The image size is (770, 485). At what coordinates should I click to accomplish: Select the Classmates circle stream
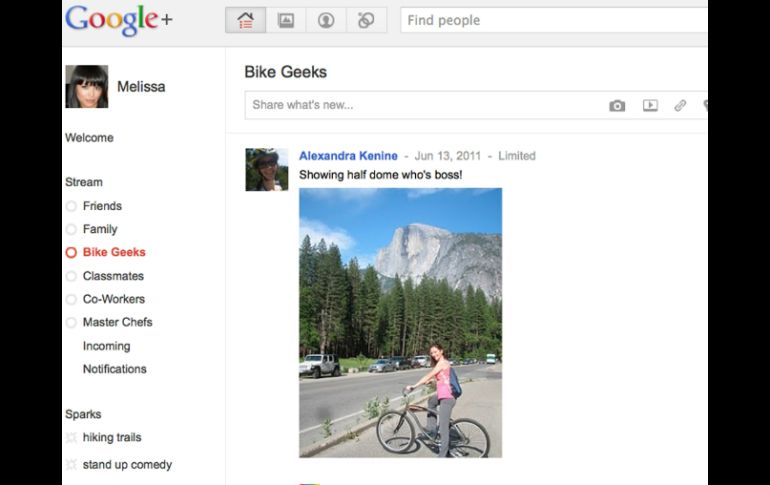(113, 276)
